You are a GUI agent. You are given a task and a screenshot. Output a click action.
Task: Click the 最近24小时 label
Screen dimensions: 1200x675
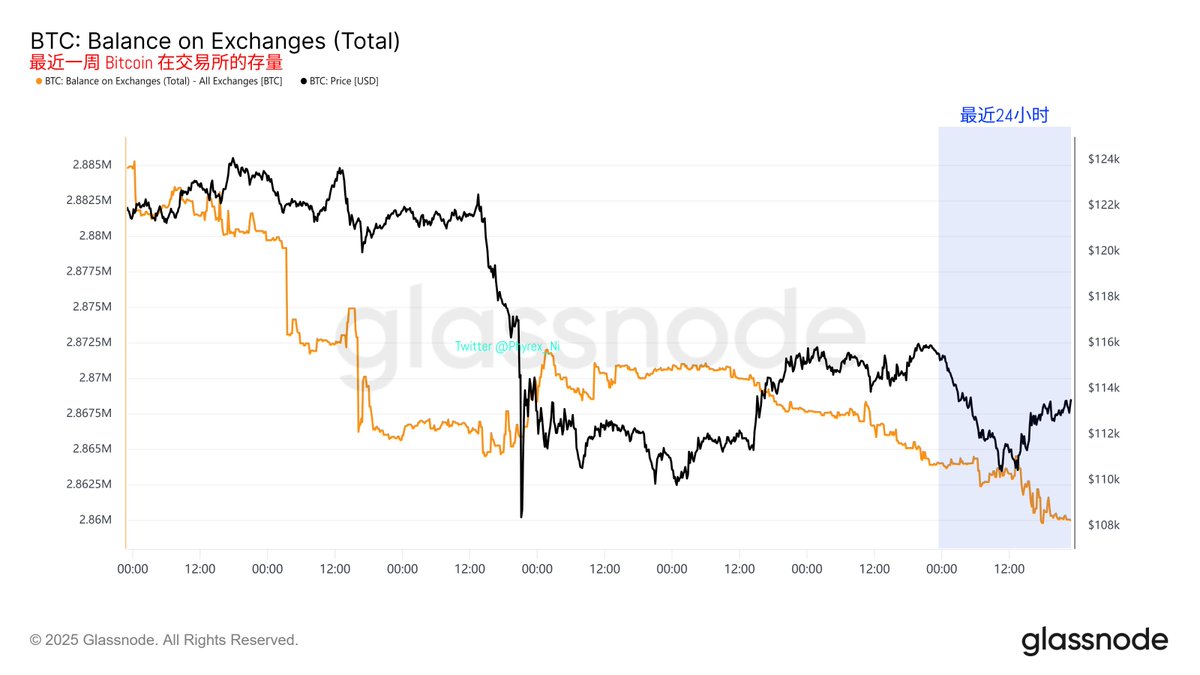coord(1004,115)
